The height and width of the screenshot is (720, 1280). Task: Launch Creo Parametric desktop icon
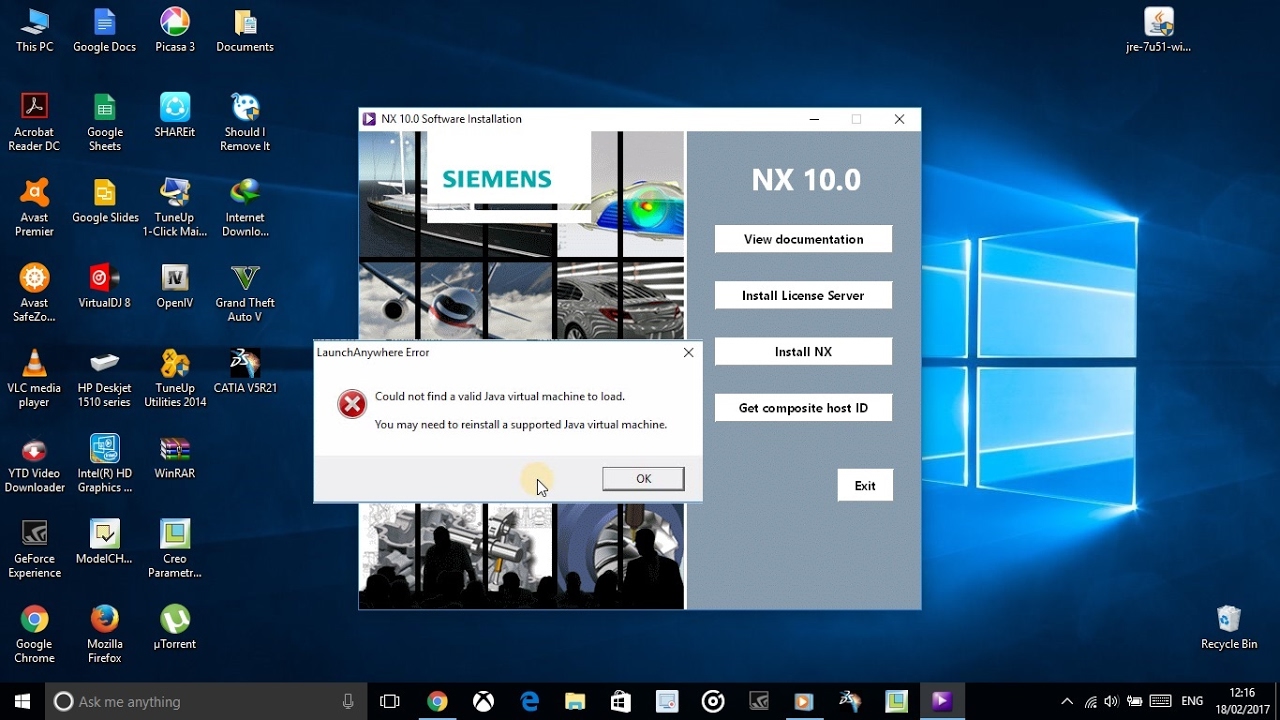(x=175, y=549)
